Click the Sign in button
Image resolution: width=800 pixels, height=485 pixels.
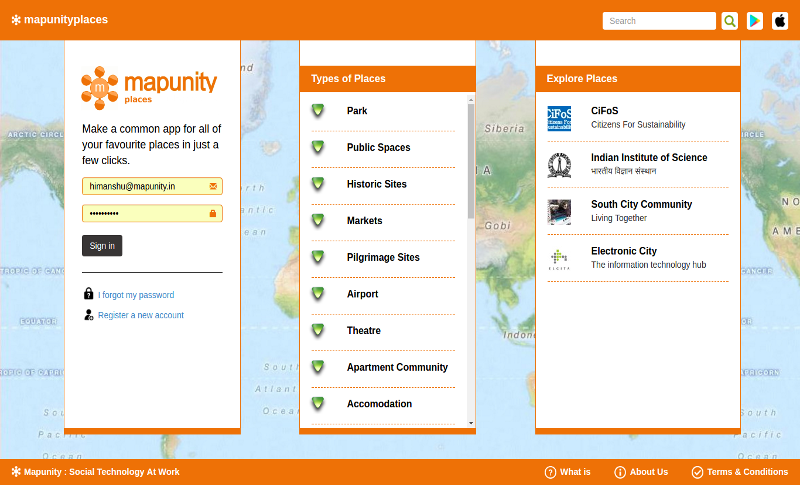(102, 246)
